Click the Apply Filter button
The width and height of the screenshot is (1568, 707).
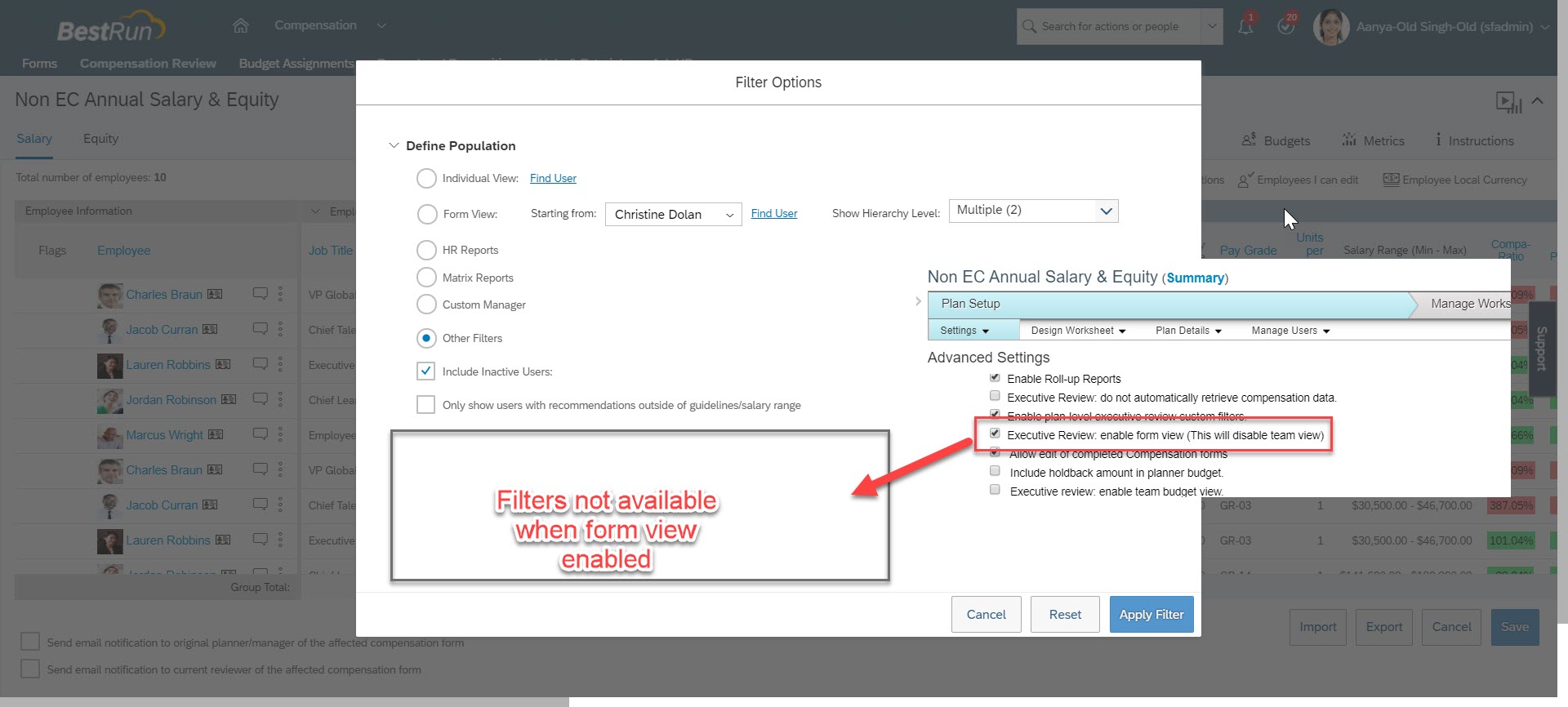(x=1151, y=614)
